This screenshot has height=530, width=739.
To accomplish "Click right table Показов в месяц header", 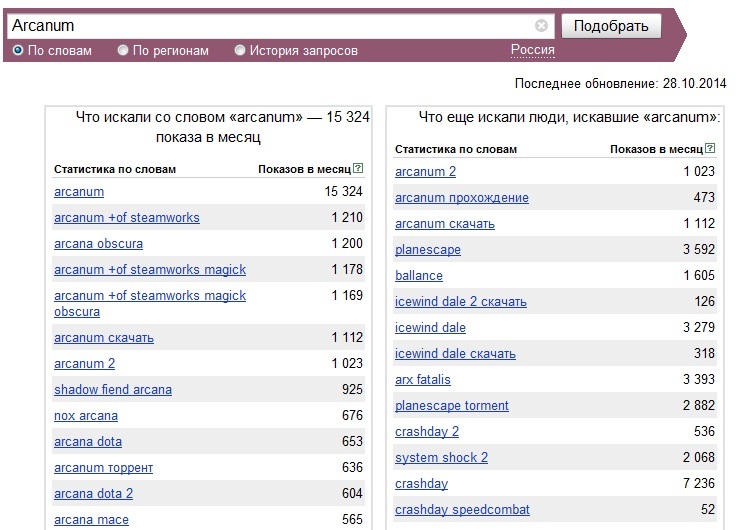I will 656,149.
